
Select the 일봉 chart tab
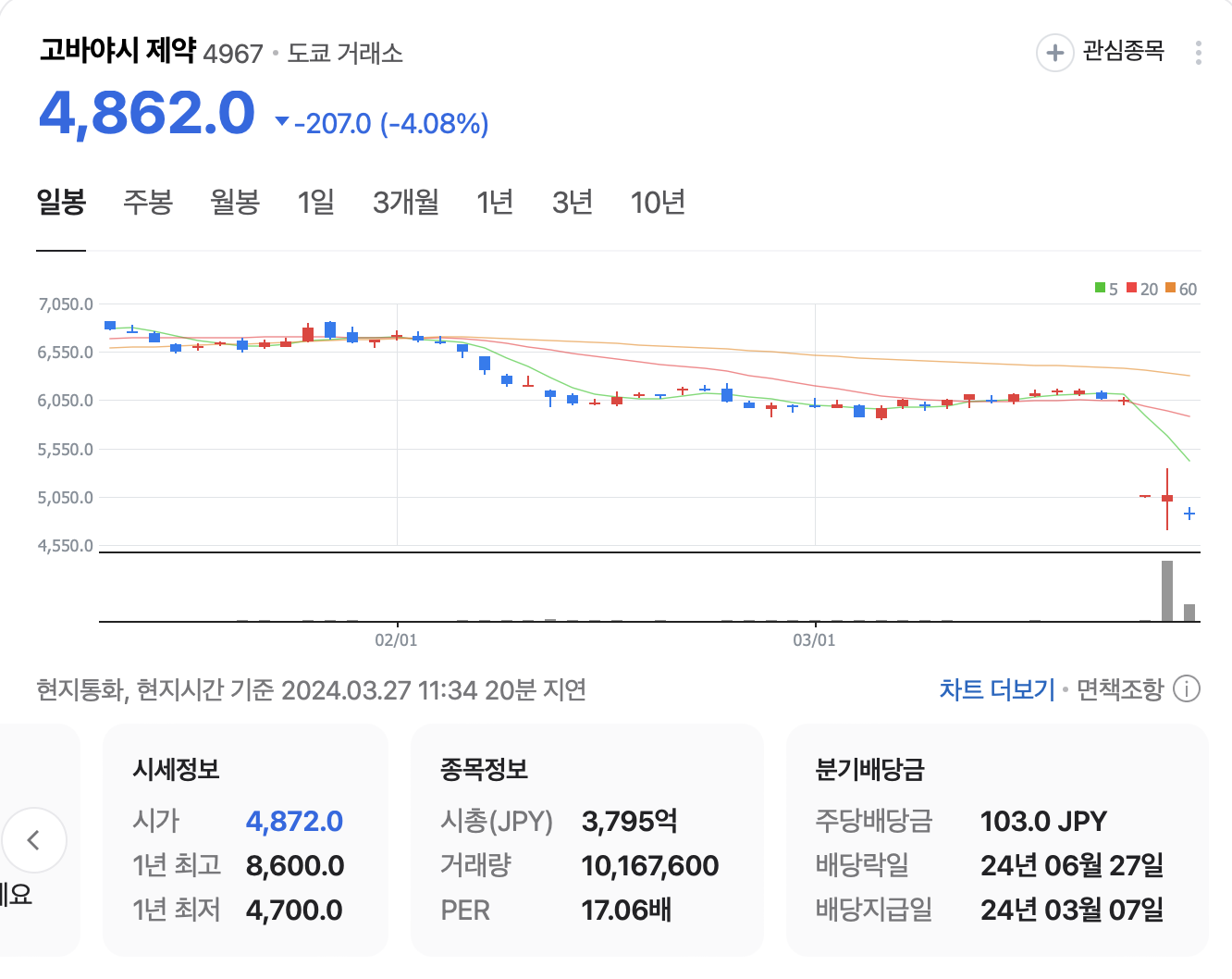coord(61,202)
